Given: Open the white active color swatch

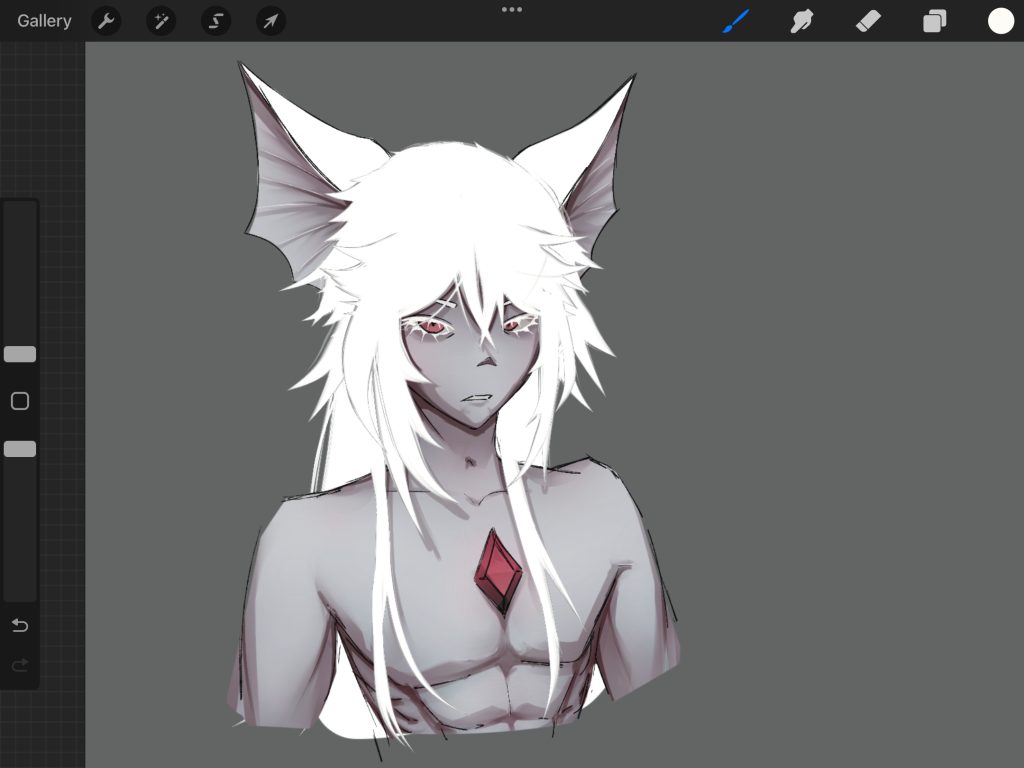Looking at the screenshot, I should point(1001,21).
